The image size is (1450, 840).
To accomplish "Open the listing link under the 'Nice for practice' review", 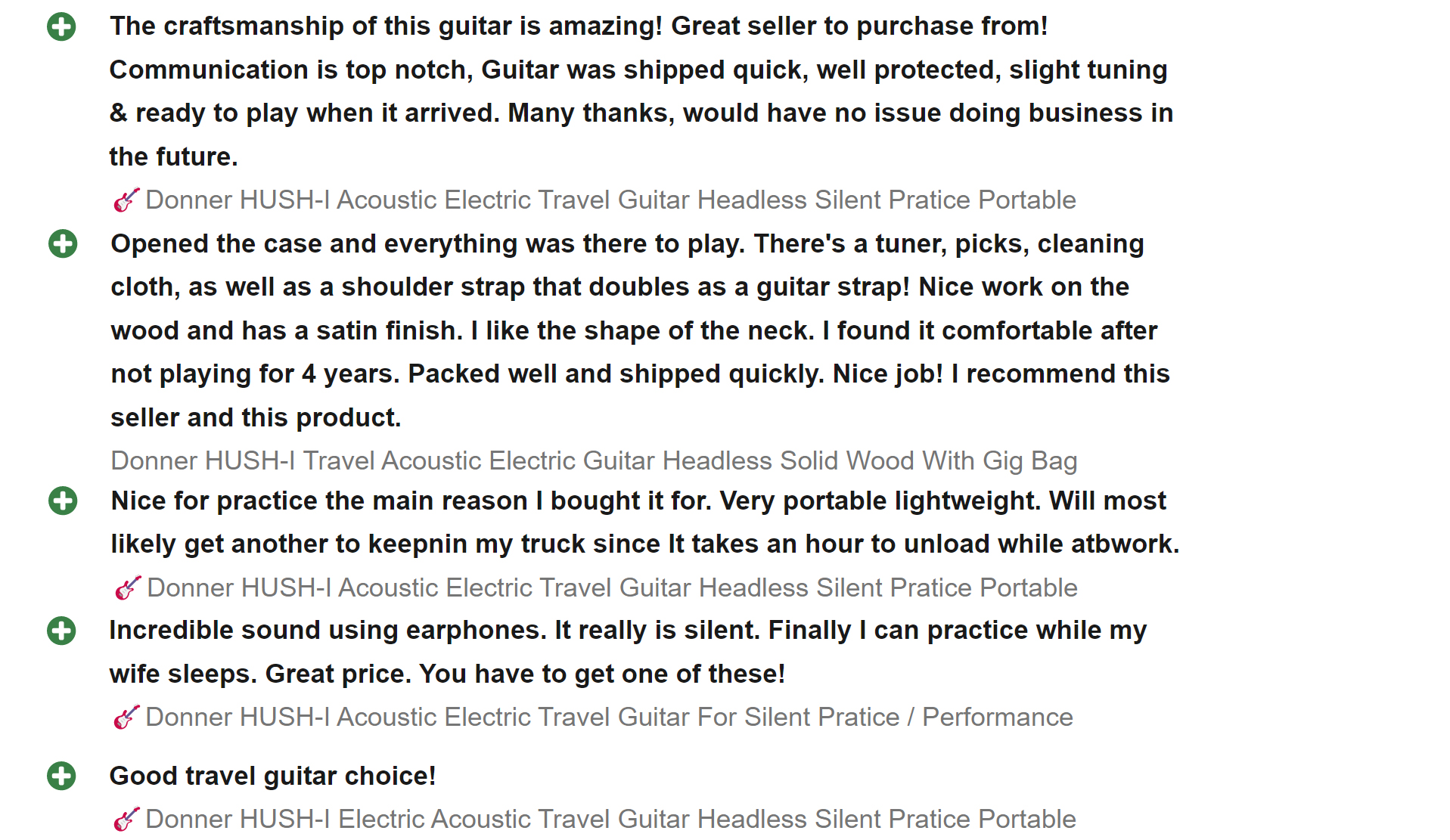I will click(611, 588).
